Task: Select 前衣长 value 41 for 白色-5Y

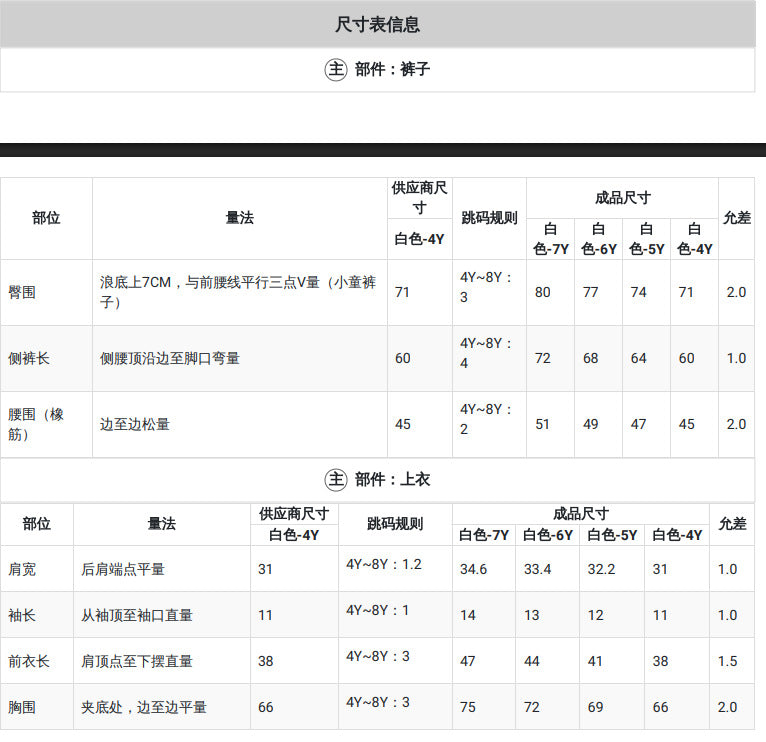Action: 595,661
